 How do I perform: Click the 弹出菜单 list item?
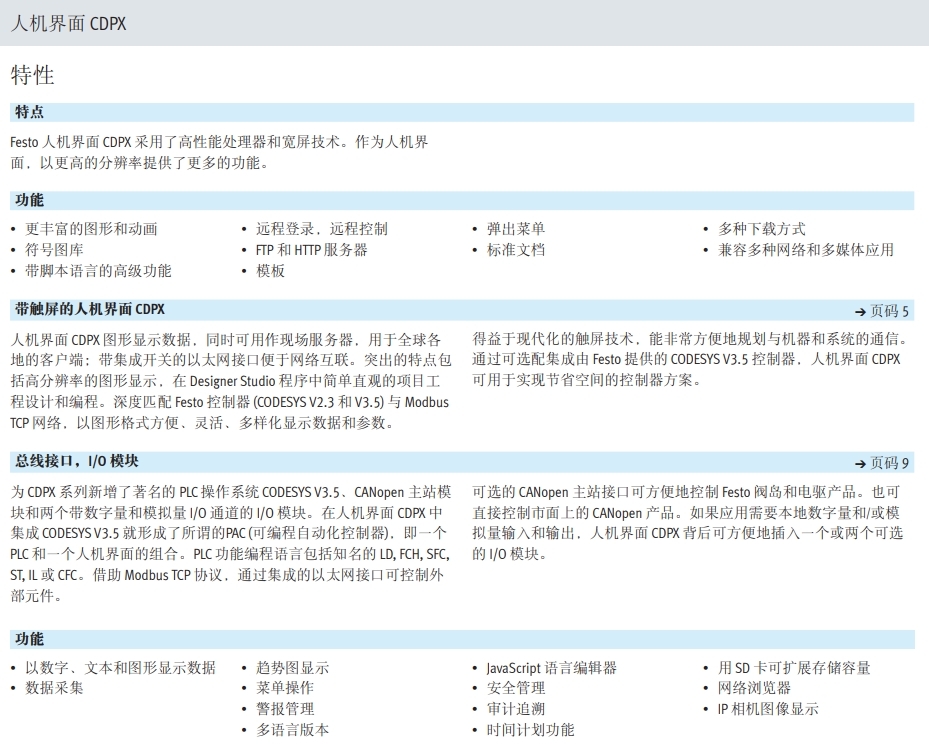[516, 229]
